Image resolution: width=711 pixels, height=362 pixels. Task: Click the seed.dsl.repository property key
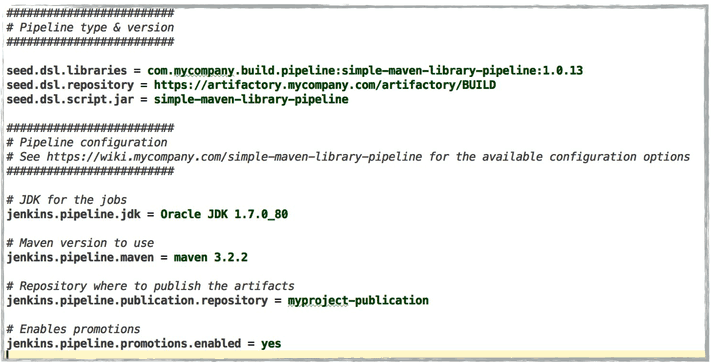point(70,85)
